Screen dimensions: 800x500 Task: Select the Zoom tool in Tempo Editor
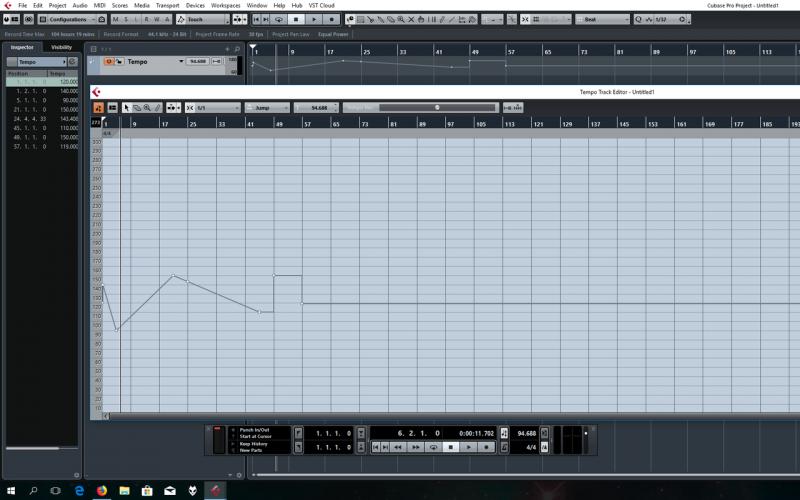click(147, 108)
